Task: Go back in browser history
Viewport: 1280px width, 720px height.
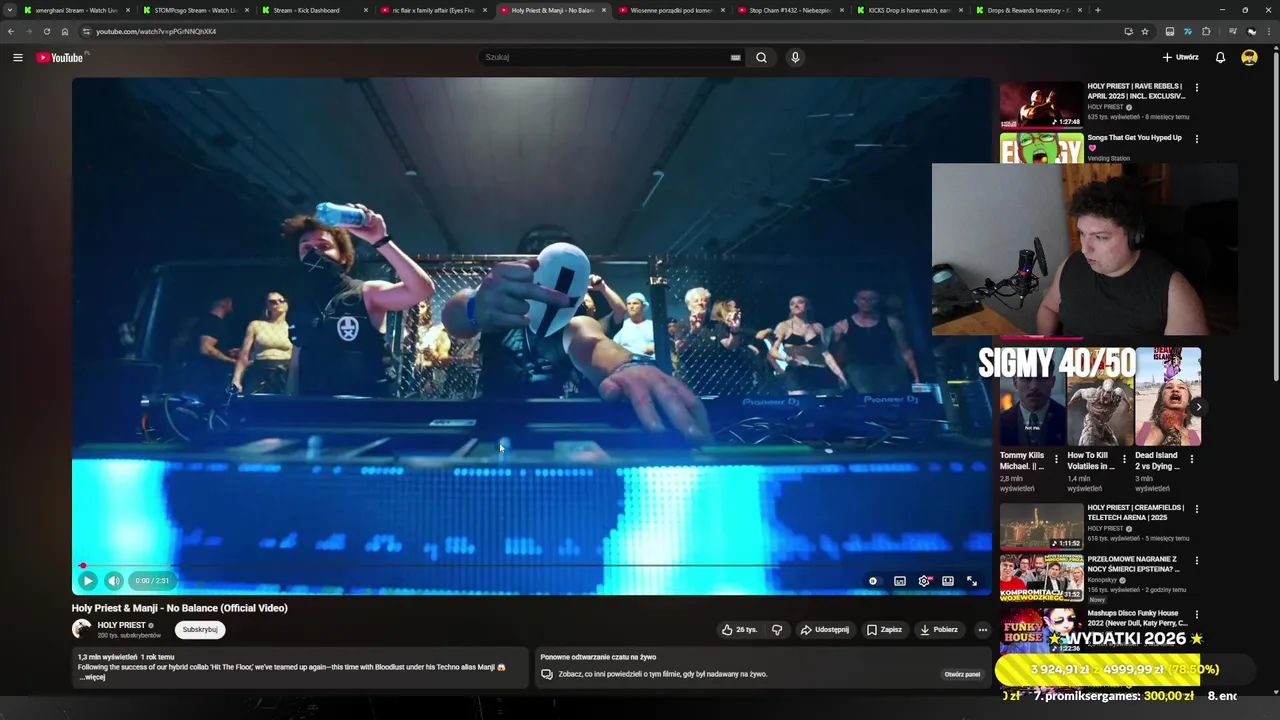Action: tap(11, 31)
